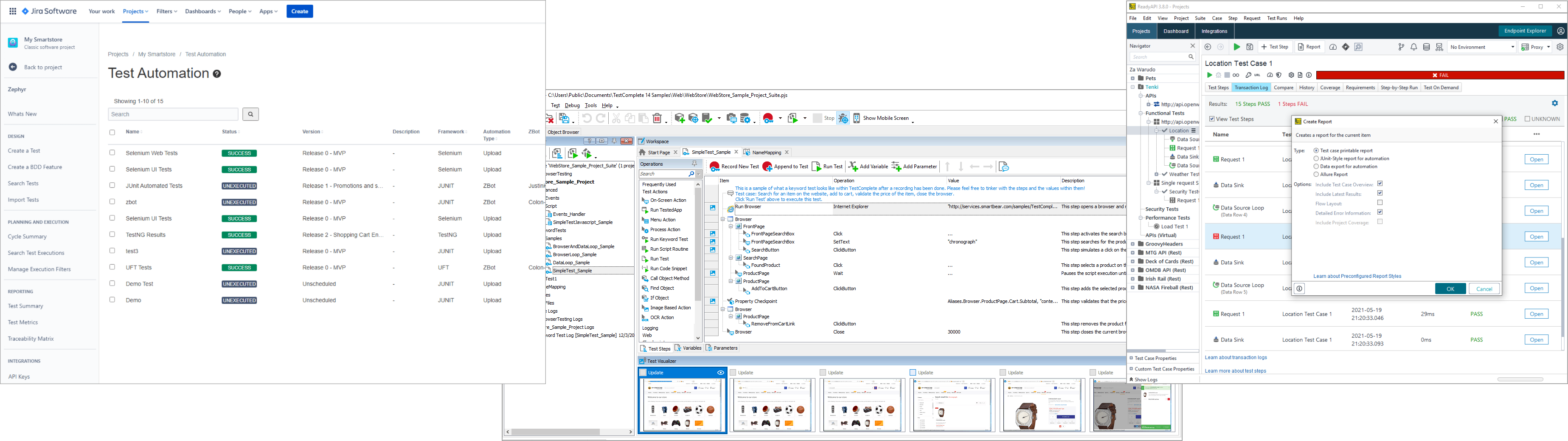Click ReadyAPI git branch icon
Screen dimensions: 1568x441
(1401, 47)
